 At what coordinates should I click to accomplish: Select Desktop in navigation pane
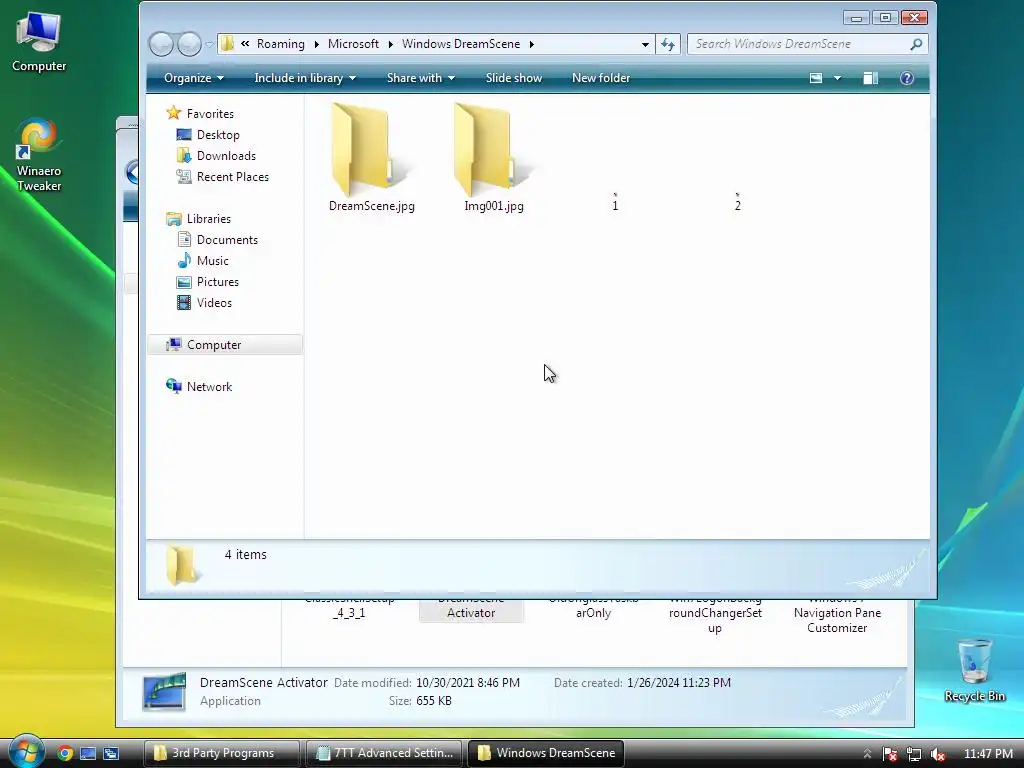217,135
